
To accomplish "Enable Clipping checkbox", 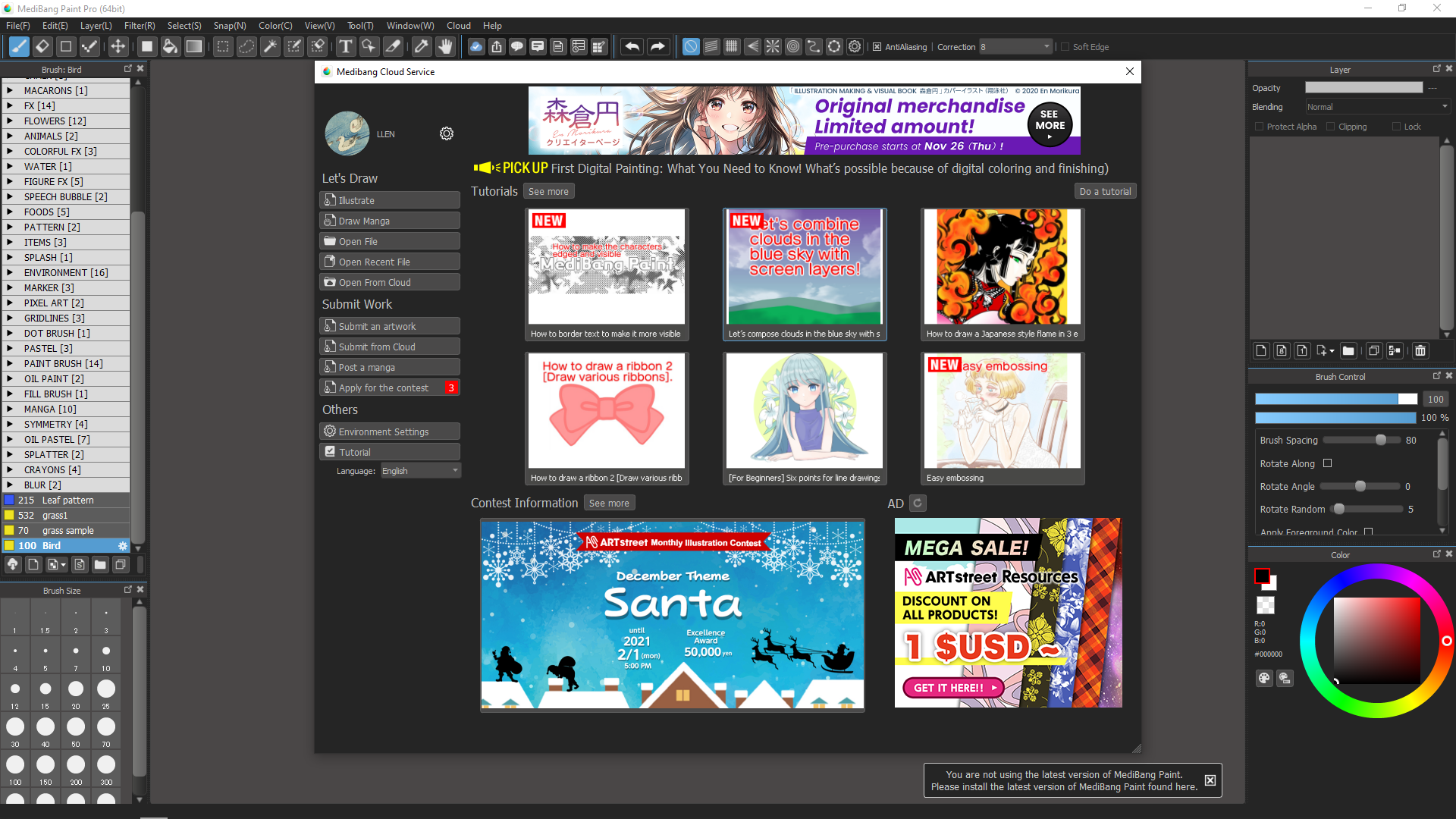I will pyautogui.click(x=1331, y=127).
